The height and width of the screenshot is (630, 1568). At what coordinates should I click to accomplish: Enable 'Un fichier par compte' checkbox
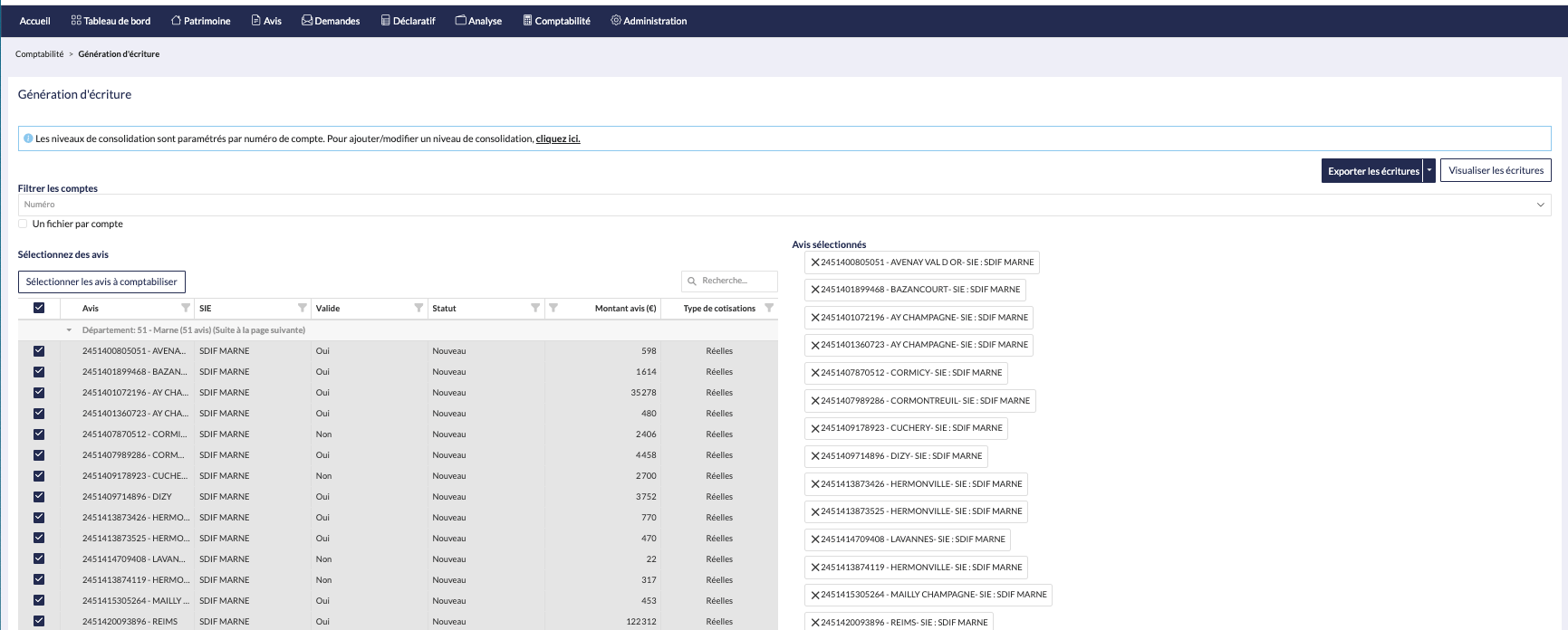point(24,224)
